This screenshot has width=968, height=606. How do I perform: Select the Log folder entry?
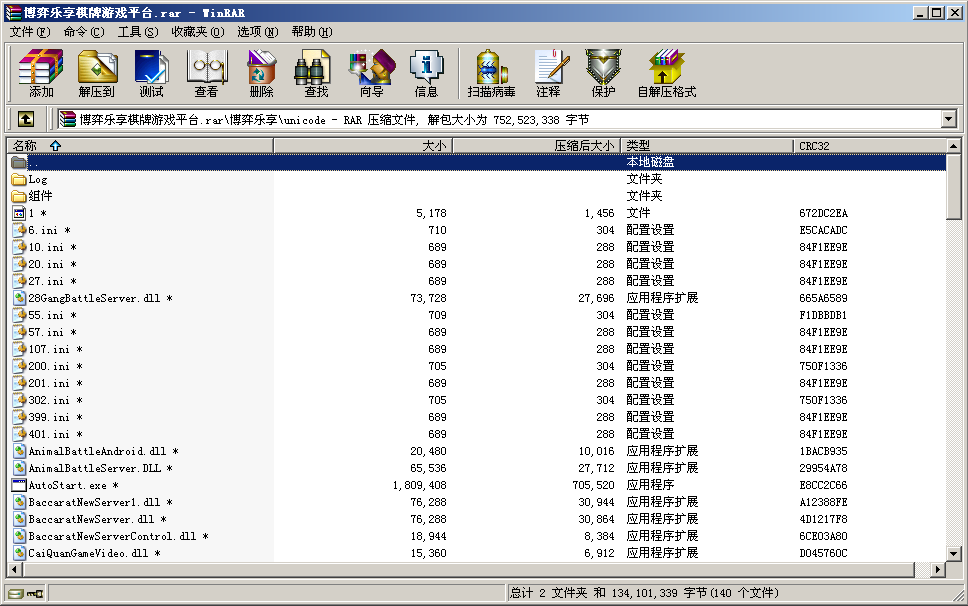point(38,179)
